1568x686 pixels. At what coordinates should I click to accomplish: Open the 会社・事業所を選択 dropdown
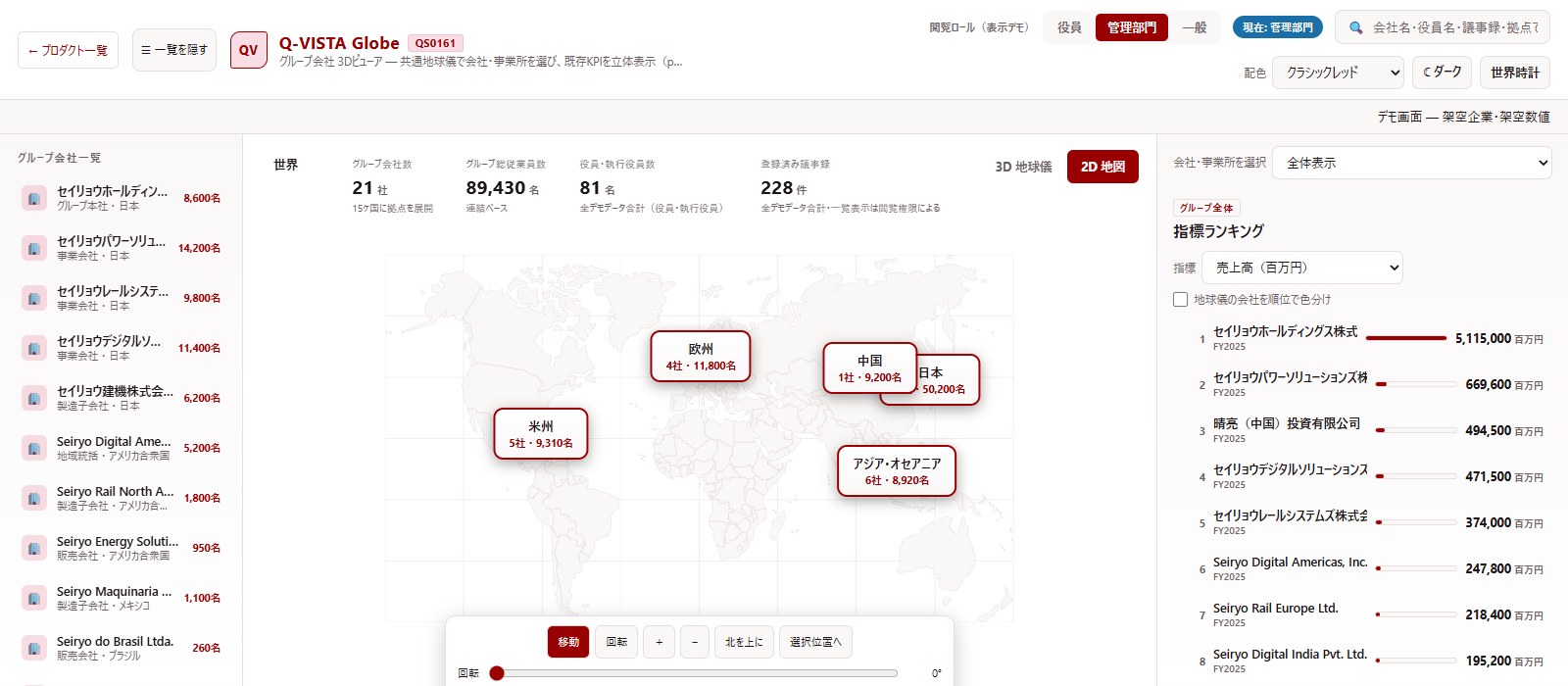[x=1412, y=163]
